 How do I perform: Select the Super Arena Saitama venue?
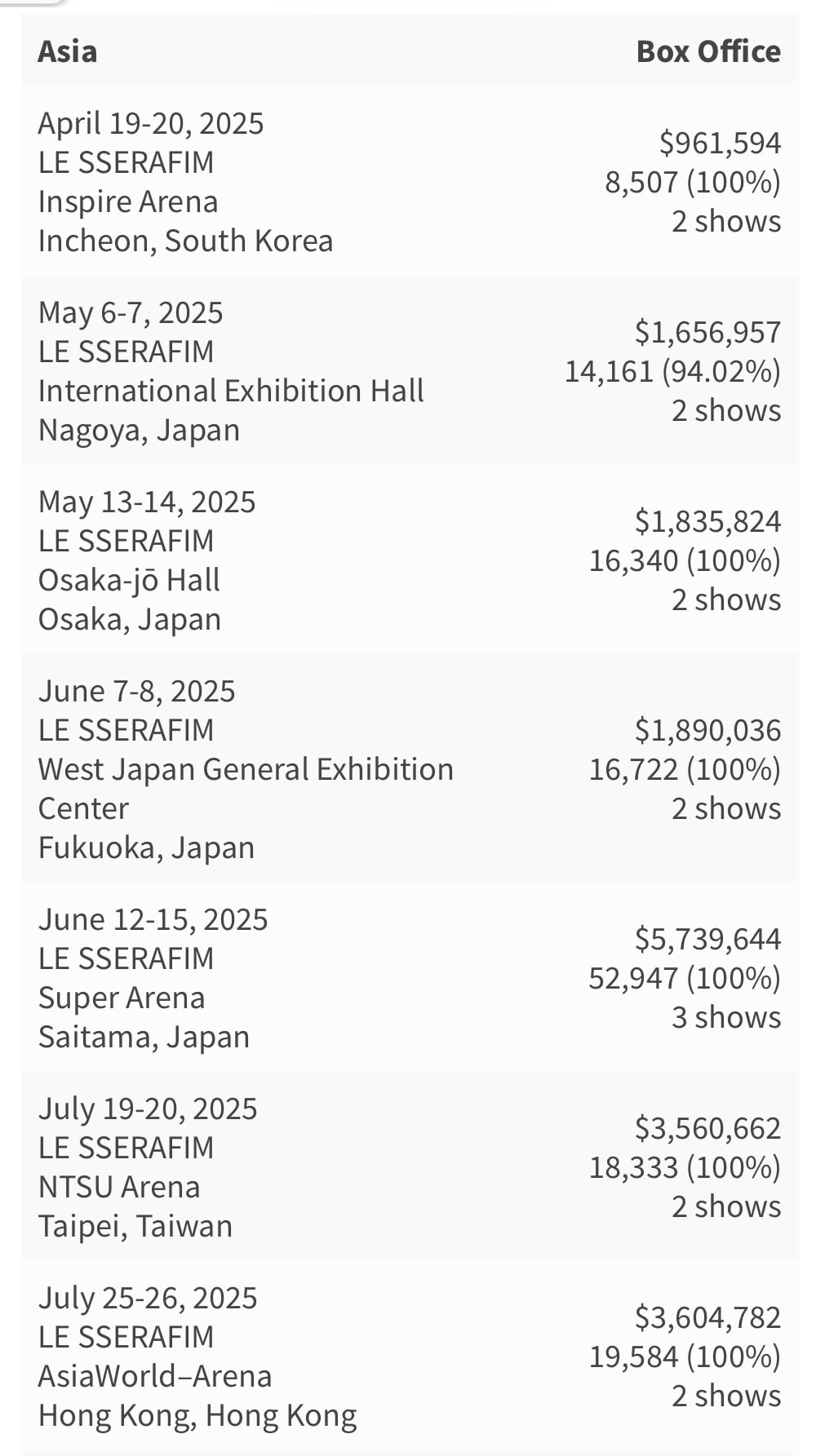(122, 998)
